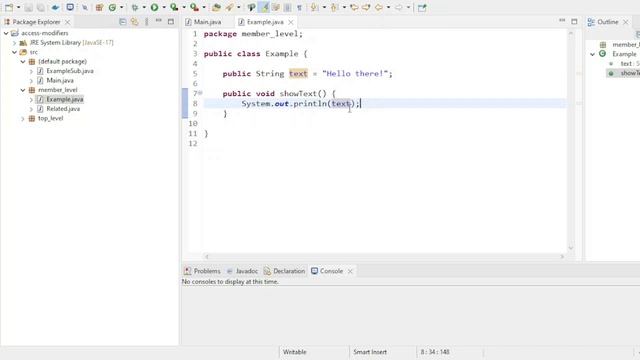Click the Last Edit Location arrow
Image resolution: width=640 pixels, height=360 pixels.
(x=354, y=7)
